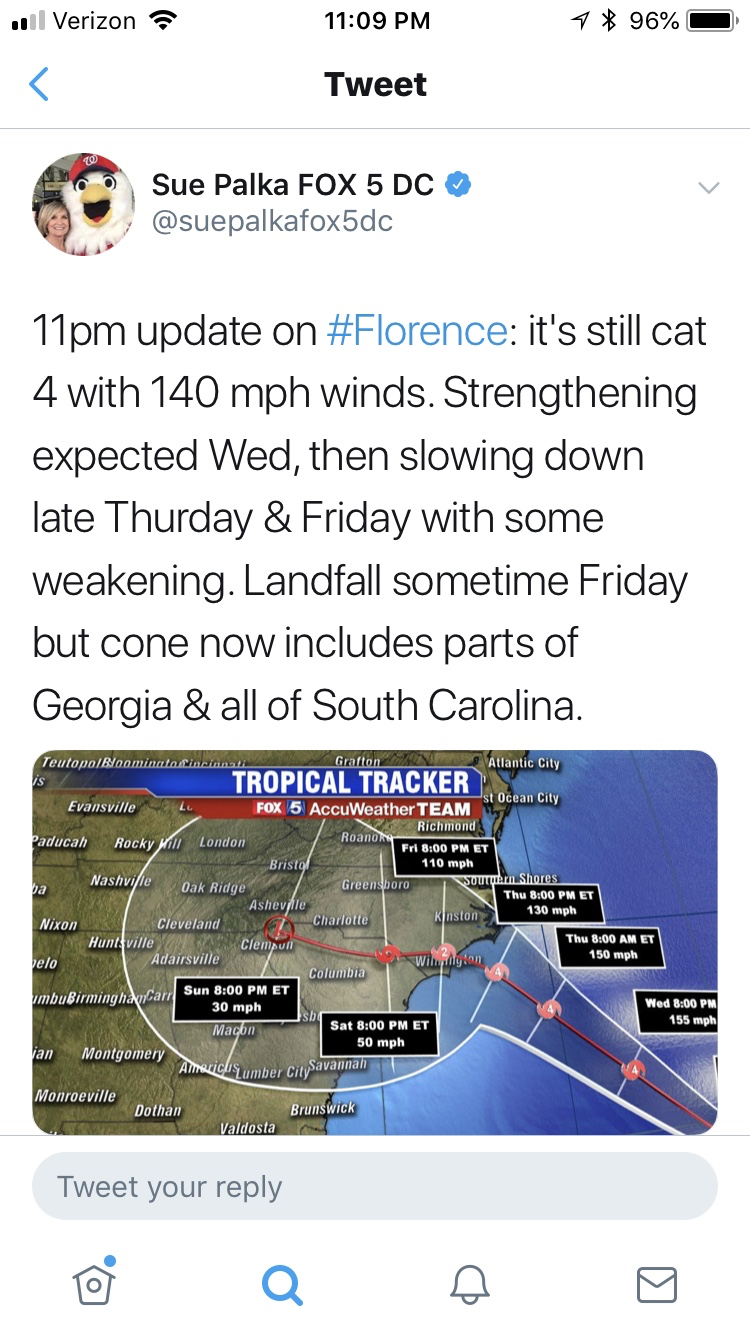Open Sue Palka's profile picture
The height and width of the screenshot is (1334, 750).
coord(83,203)
